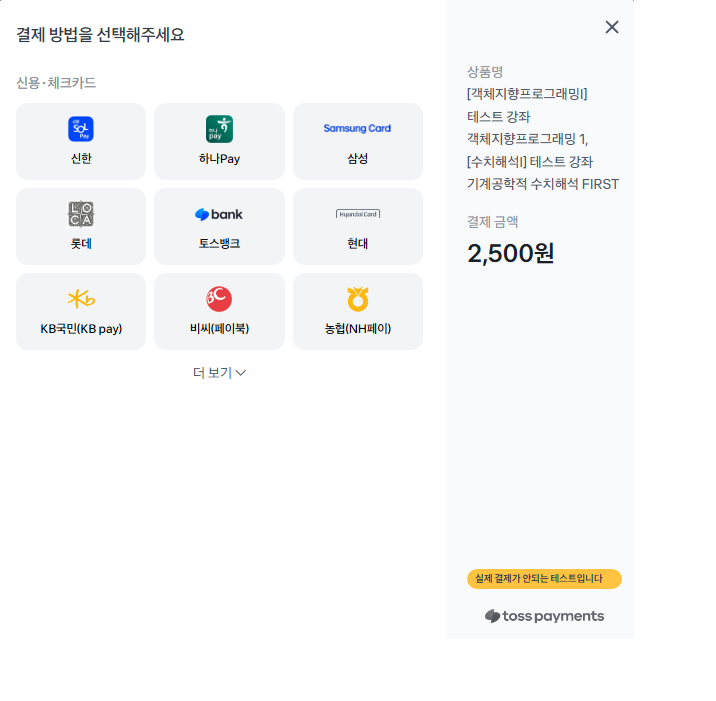This screenshot has width=716, height=701.
Task: Expand more cards with 더 보기
Action: (219, 373)
